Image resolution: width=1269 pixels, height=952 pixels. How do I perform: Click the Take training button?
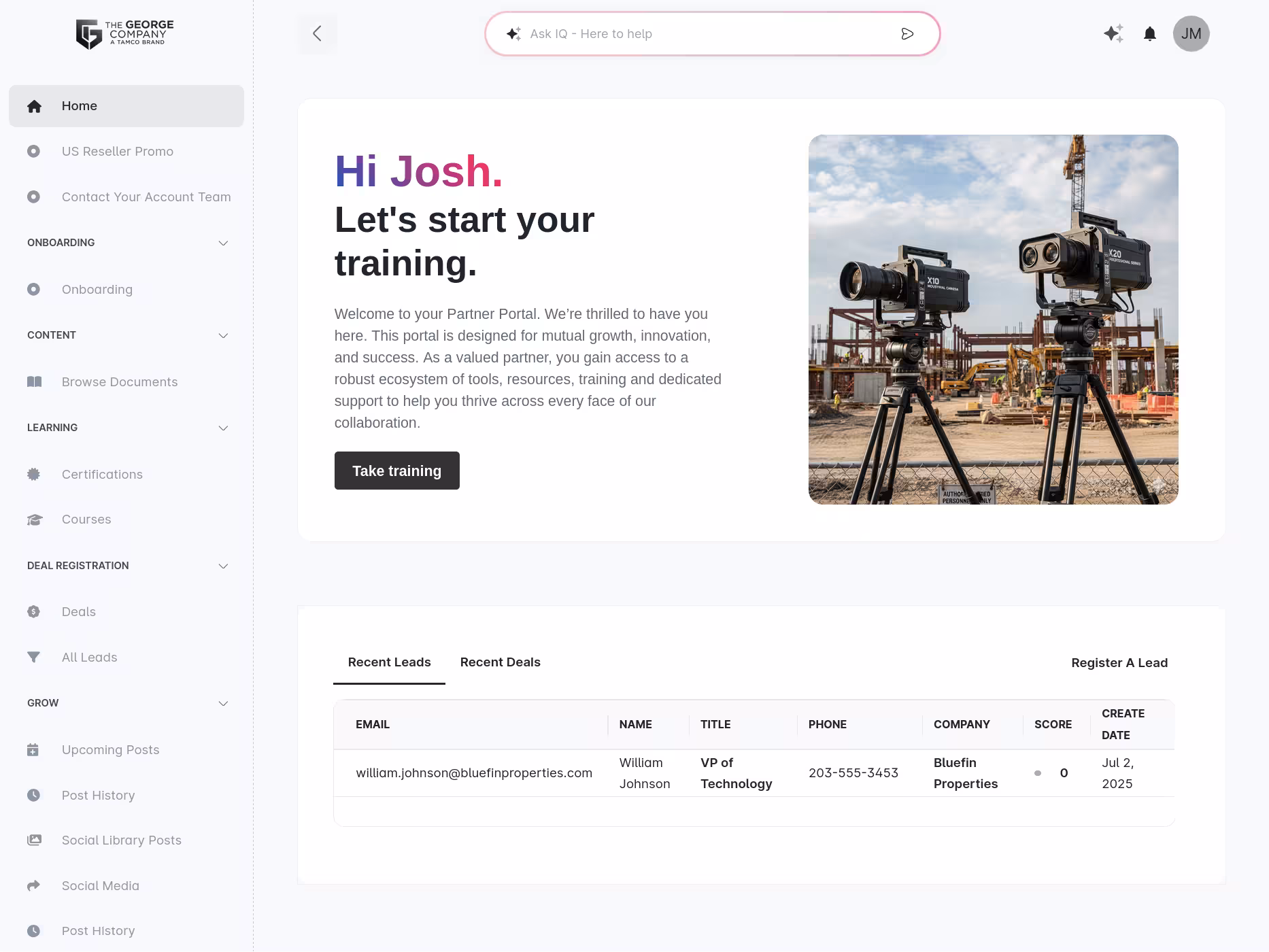tap(396, 470)
